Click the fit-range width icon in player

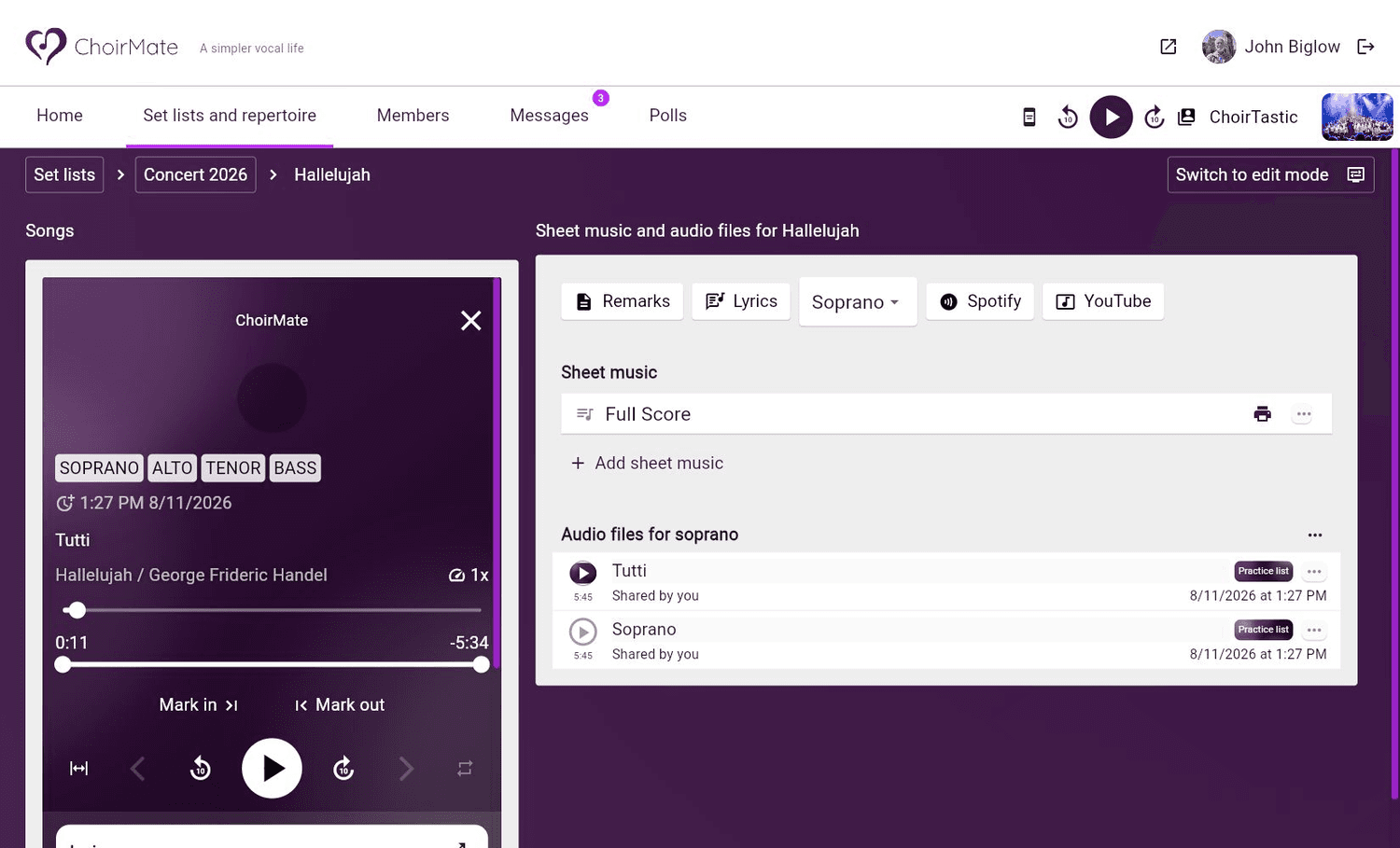tap(79, 769)
